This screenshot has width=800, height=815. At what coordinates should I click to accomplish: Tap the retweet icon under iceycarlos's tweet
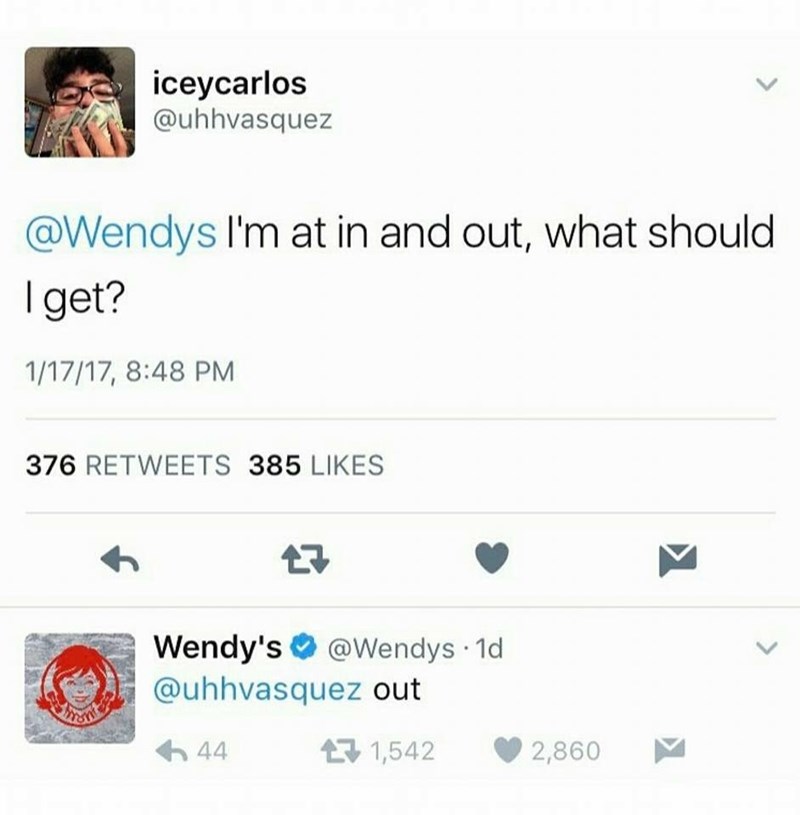tap(305, 560)
